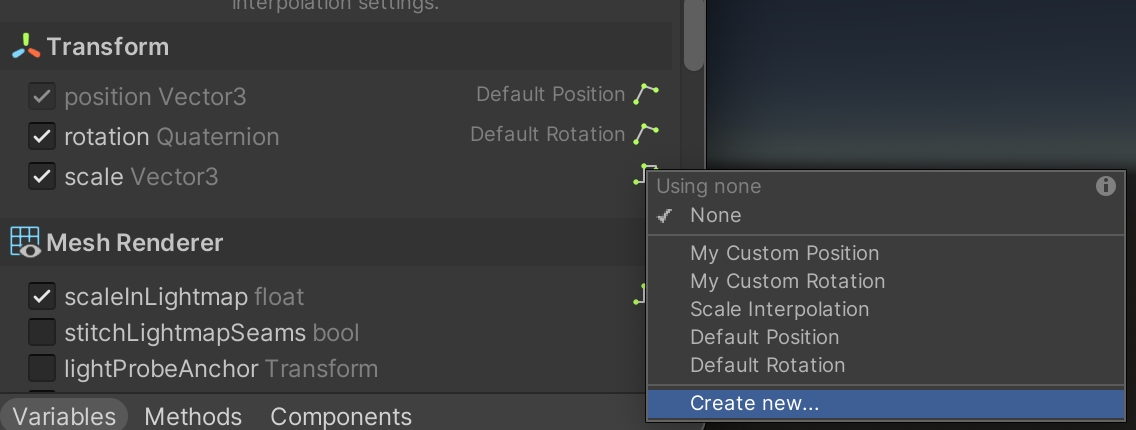Click the info icon in popup

coord(1105,186)
